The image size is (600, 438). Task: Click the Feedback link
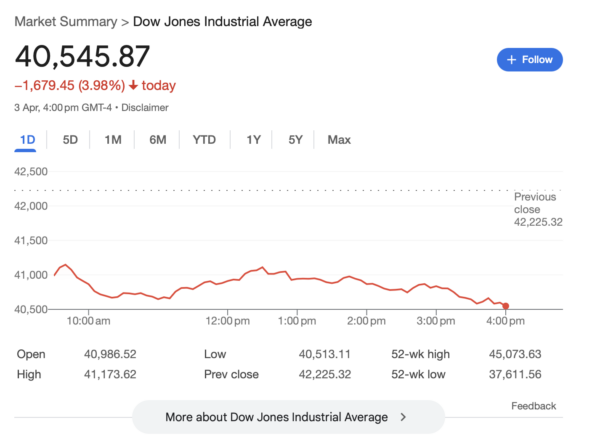click(533, 406)
